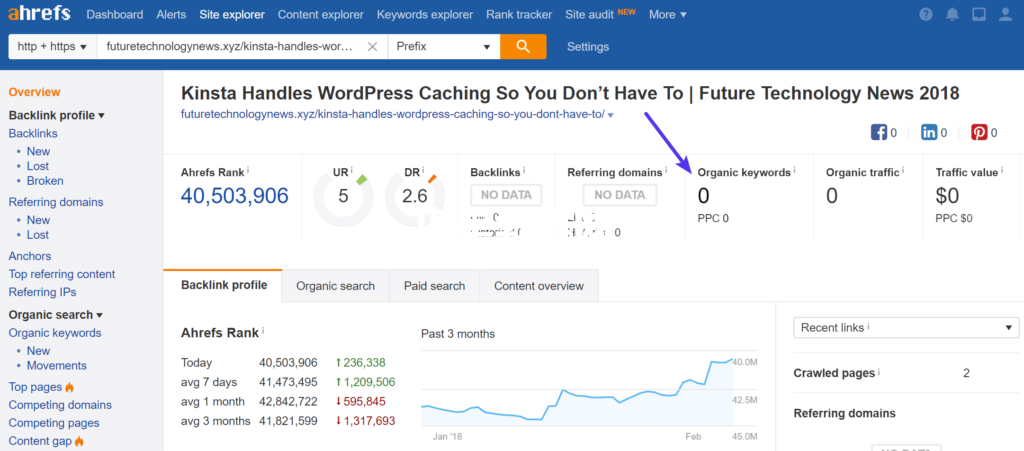
Task: Click the Traffic value $0 figure
Action: [946, 195]
